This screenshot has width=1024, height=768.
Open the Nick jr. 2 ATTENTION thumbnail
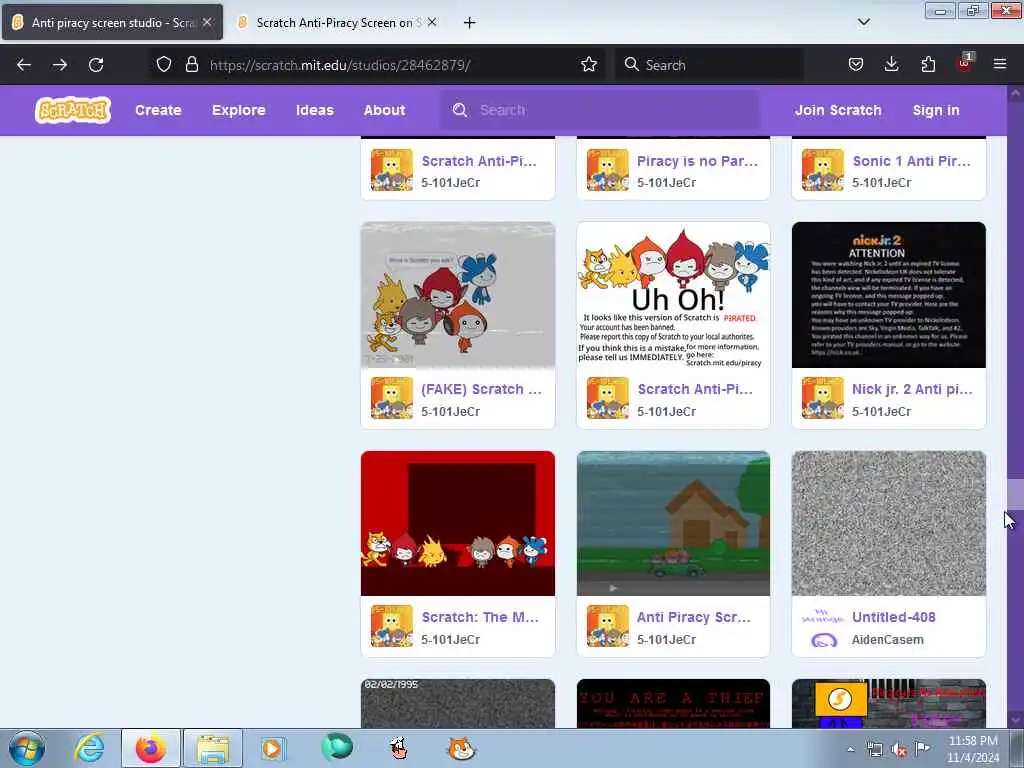coord(889,295)
